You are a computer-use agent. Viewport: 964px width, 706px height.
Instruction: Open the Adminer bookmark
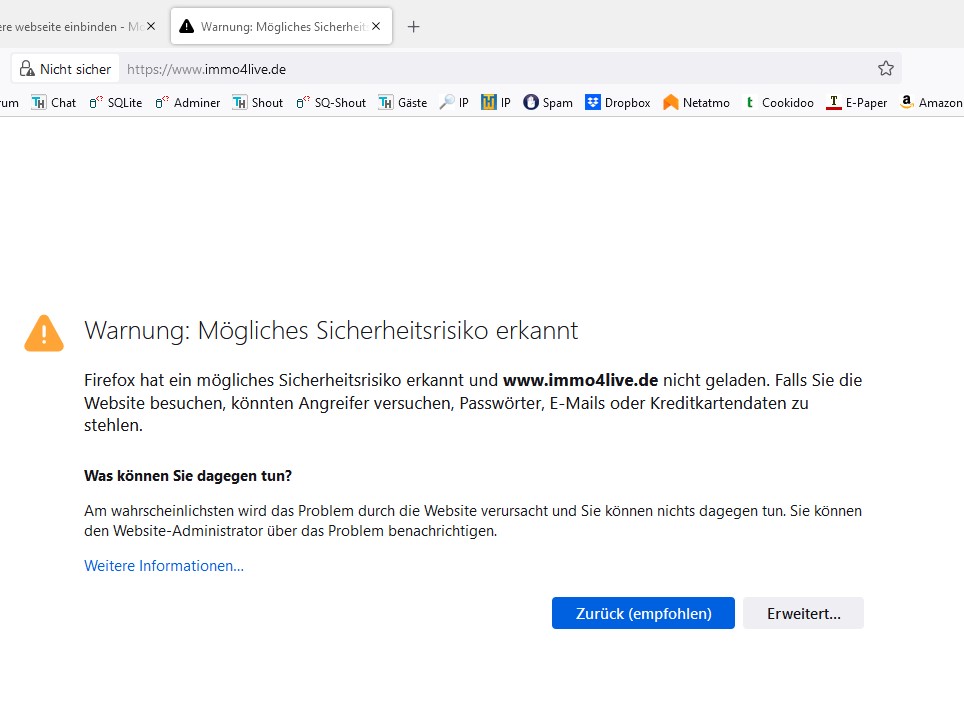click(188, 102)
